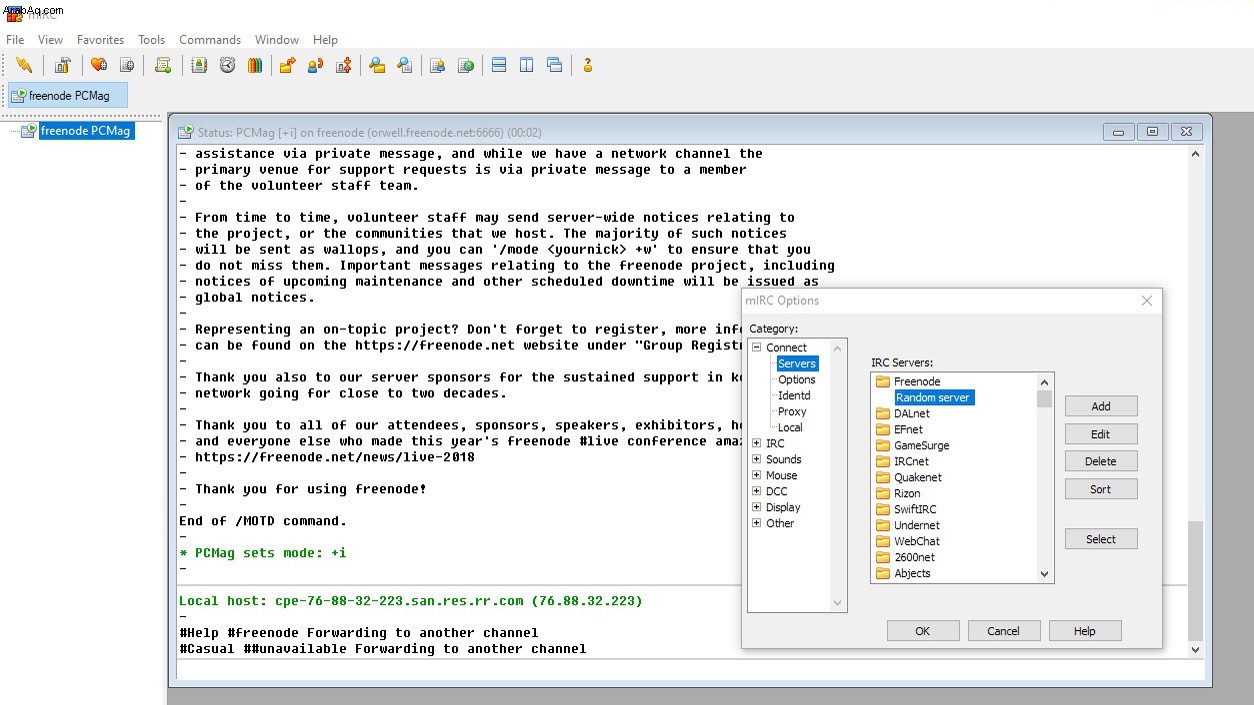The width and height of the screenshot is (1254, 705).
Task: Expand the Display category
Action: click(x=757, y=508)
